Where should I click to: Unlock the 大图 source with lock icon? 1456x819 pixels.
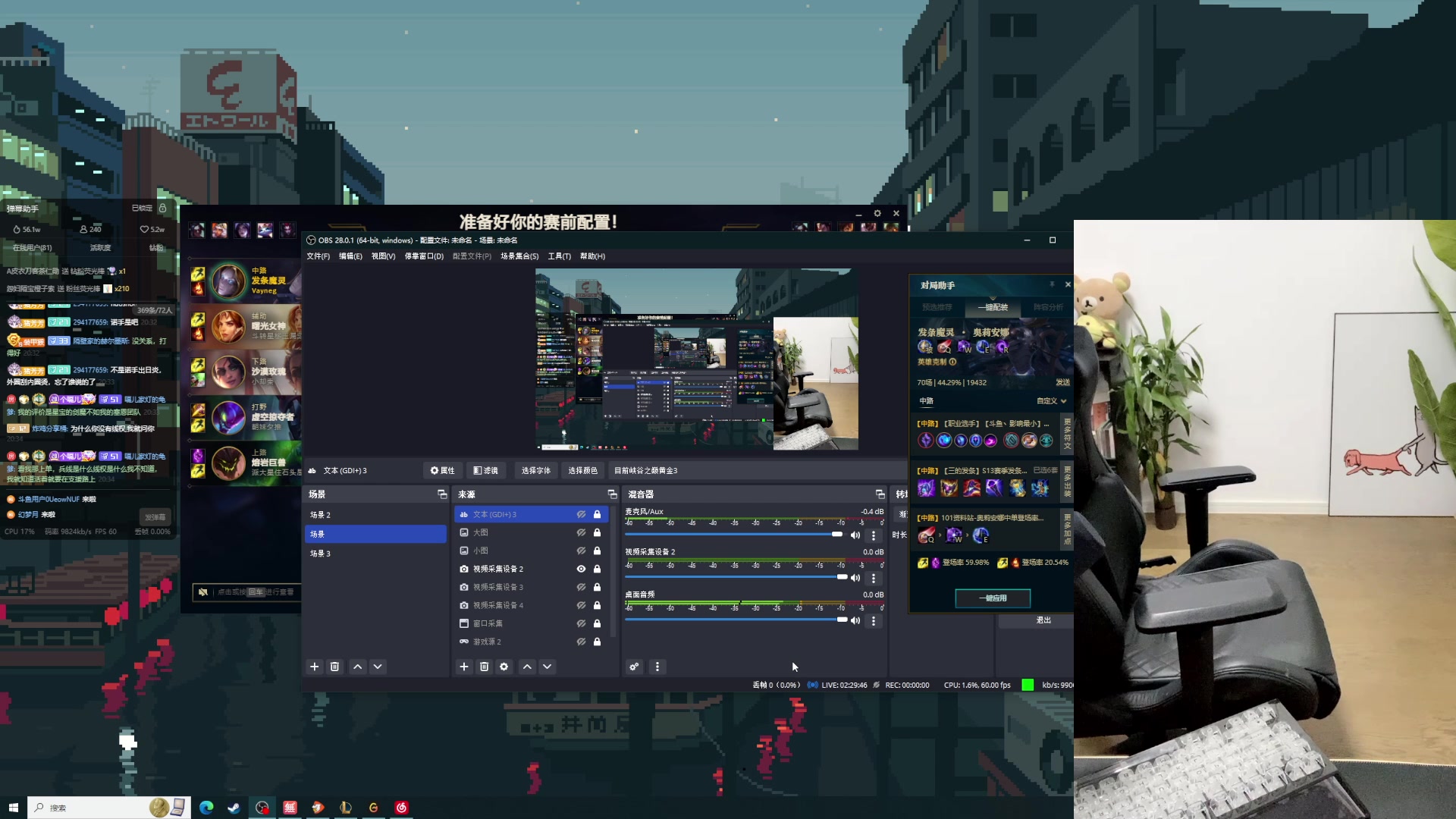[x=597, y=532]
